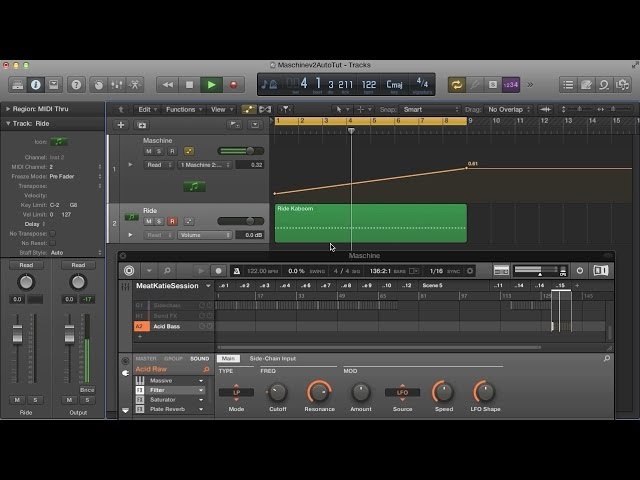Screen dimensions: 640x480
Task: Open the Snap Smart dropdown
Action: 430,109
